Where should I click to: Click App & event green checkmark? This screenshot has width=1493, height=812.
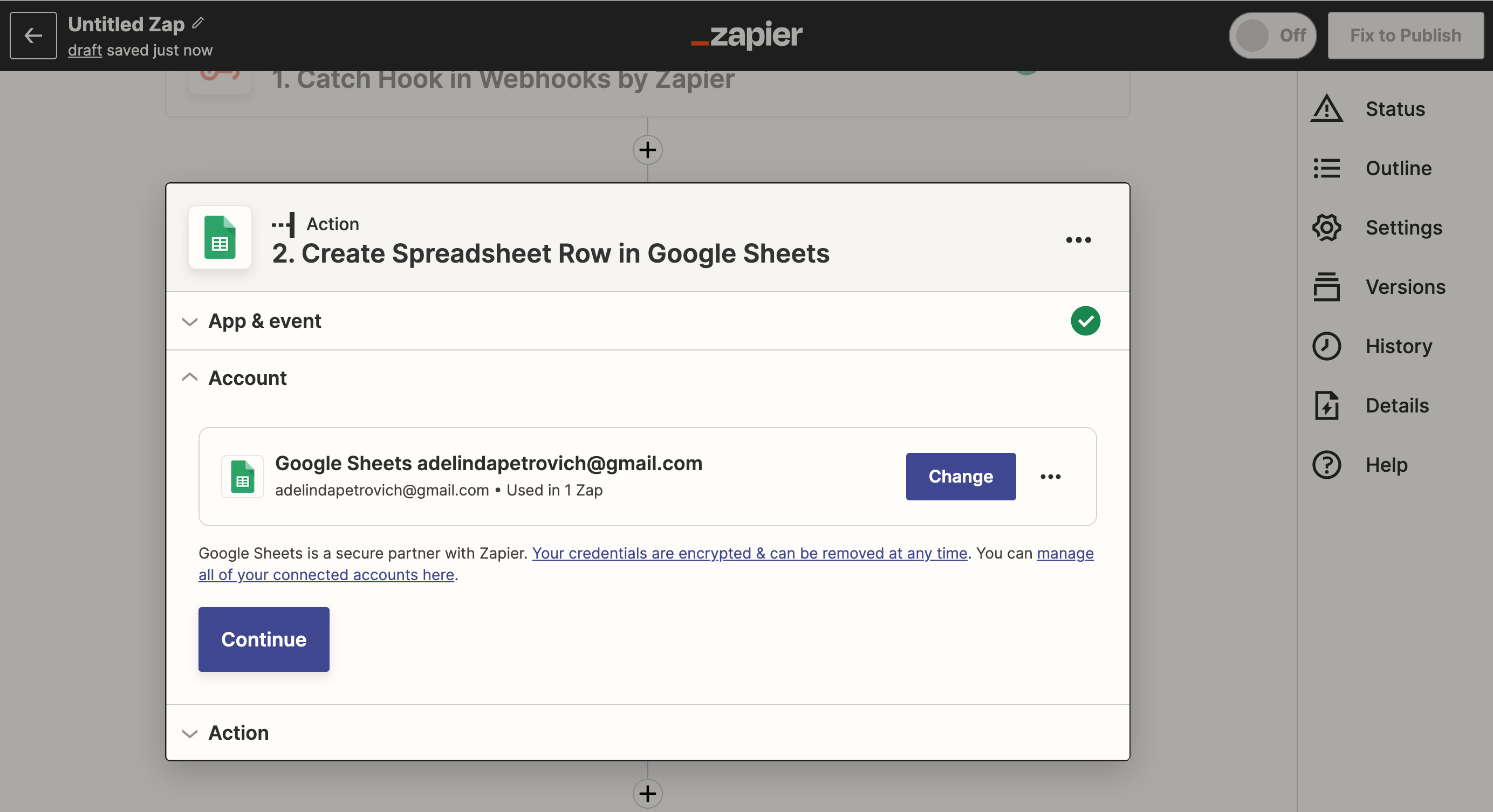coord(1085,321)
